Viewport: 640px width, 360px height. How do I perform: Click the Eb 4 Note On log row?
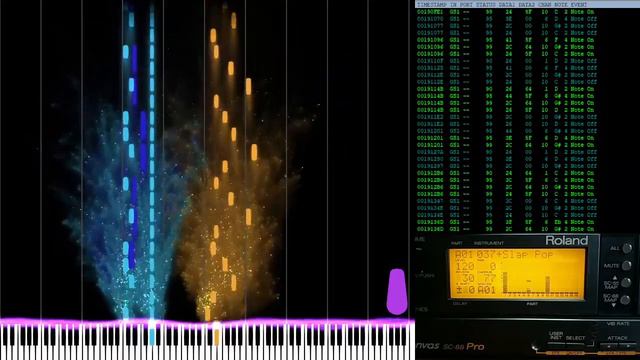point(506,222)
